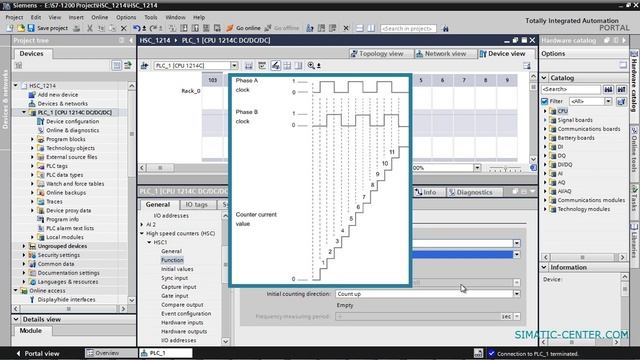Expand Watch and force tables folder
Viewport: 640px width, 360px height.
pos(33,184)
